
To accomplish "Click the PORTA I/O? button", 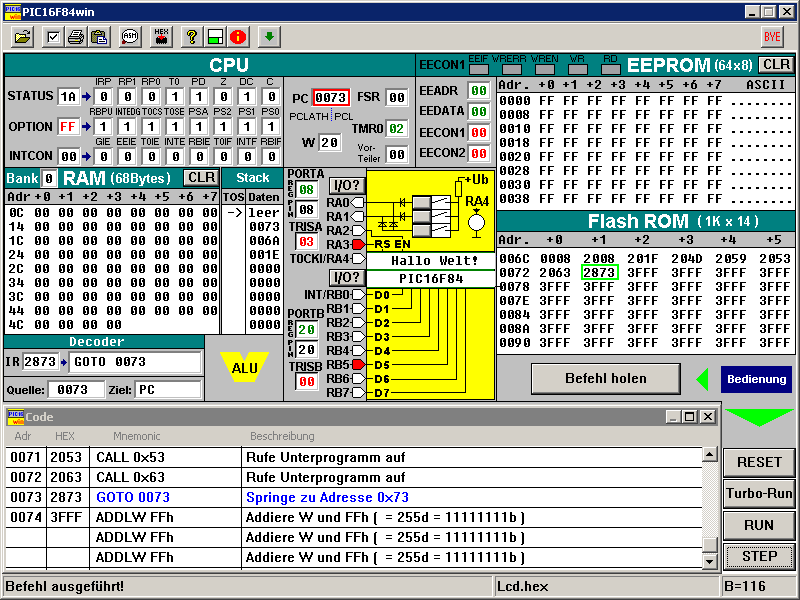I will (x=345, y=184).
